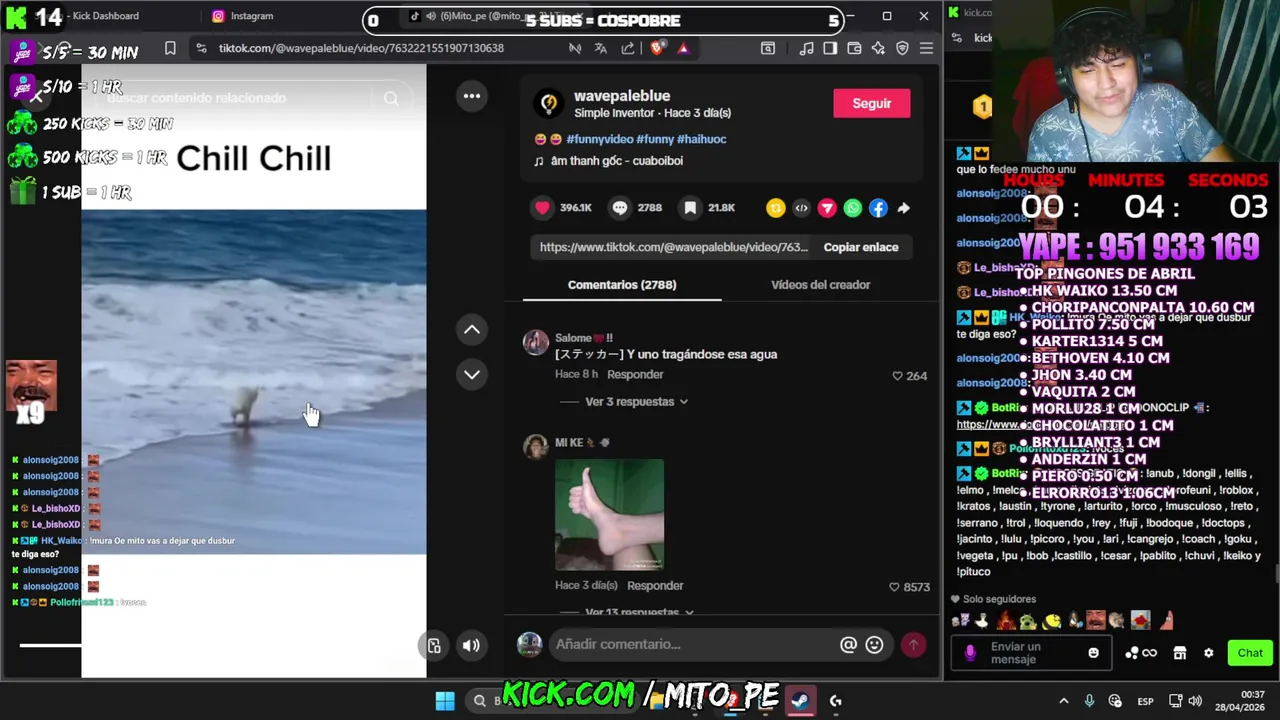Viewport: 1280px width, 720px height.
Task: Repost video using yellow repost icon
Action: [x=775, y=208]
